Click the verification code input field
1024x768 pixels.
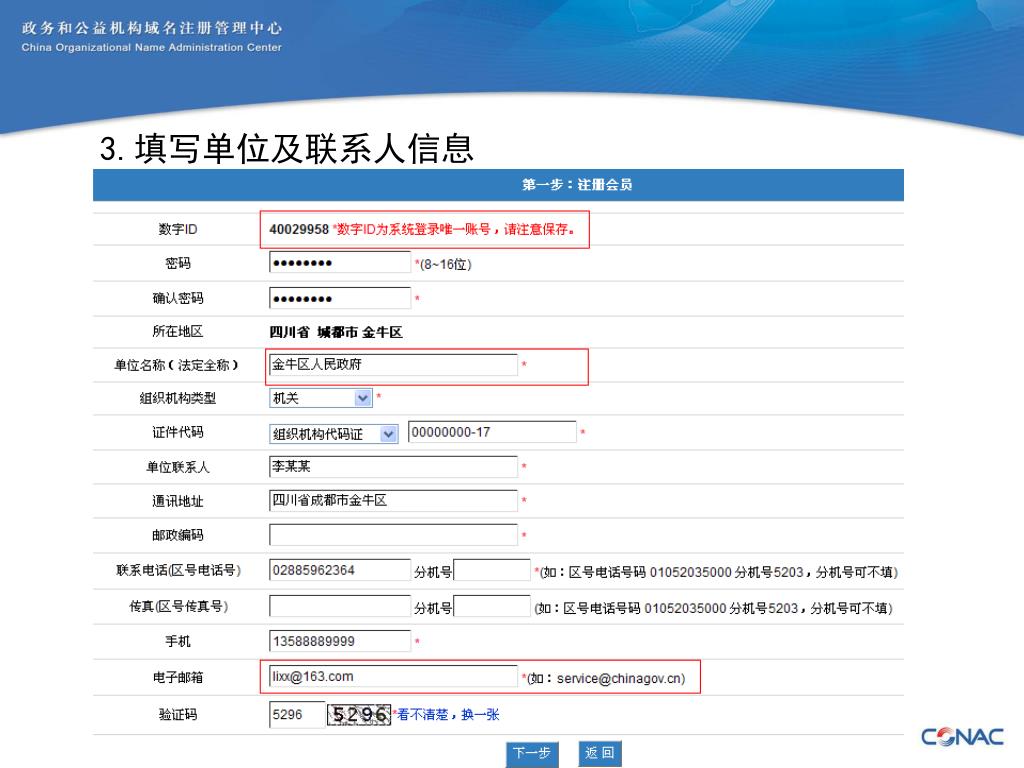coord(294,715)
